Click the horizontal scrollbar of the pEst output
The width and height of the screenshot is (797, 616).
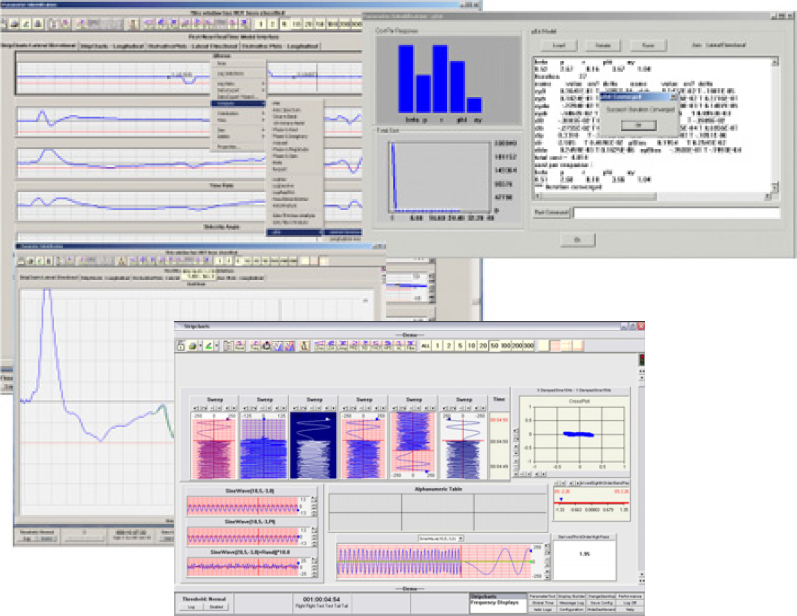[652, 196]
